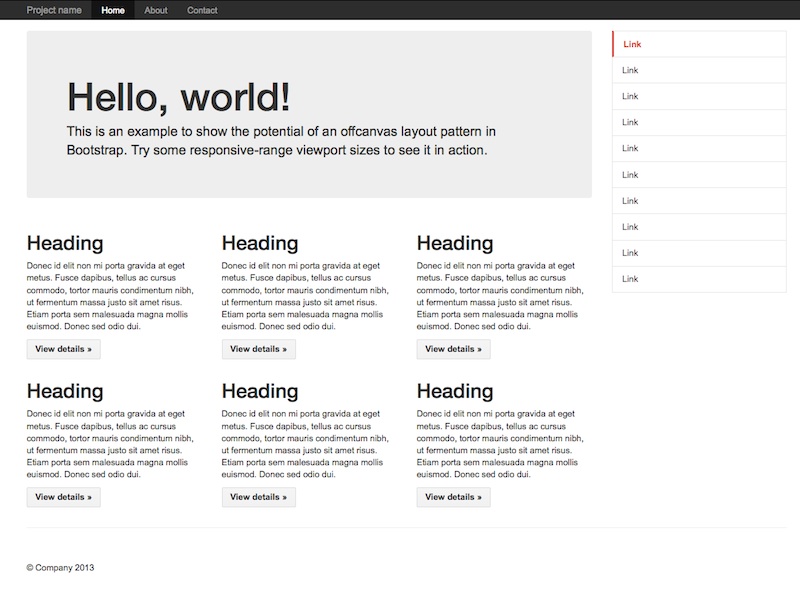Go to the Contact navigation item
Screen dimensions: 800x600
202,10
